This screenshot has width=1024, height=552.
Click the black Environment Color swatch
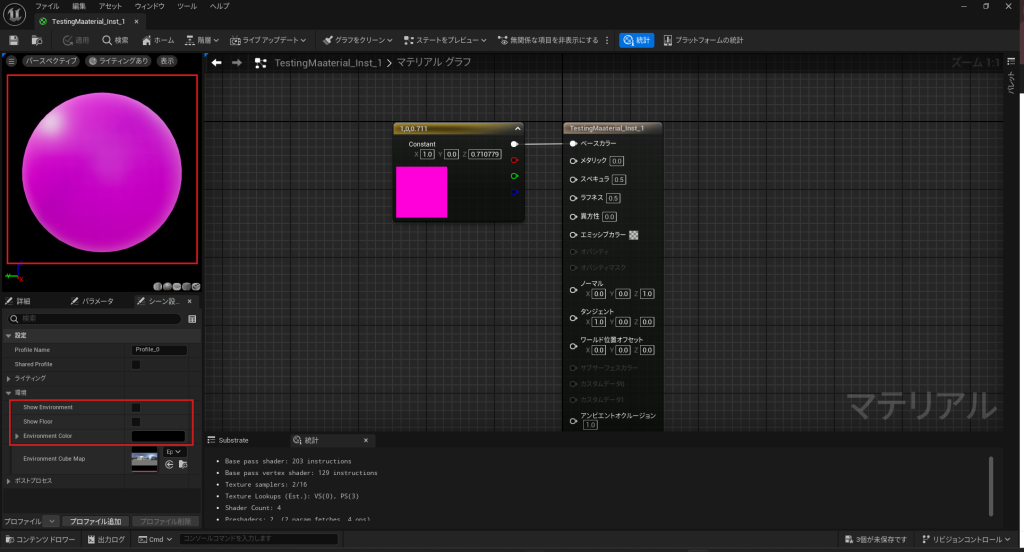(158, 436)
